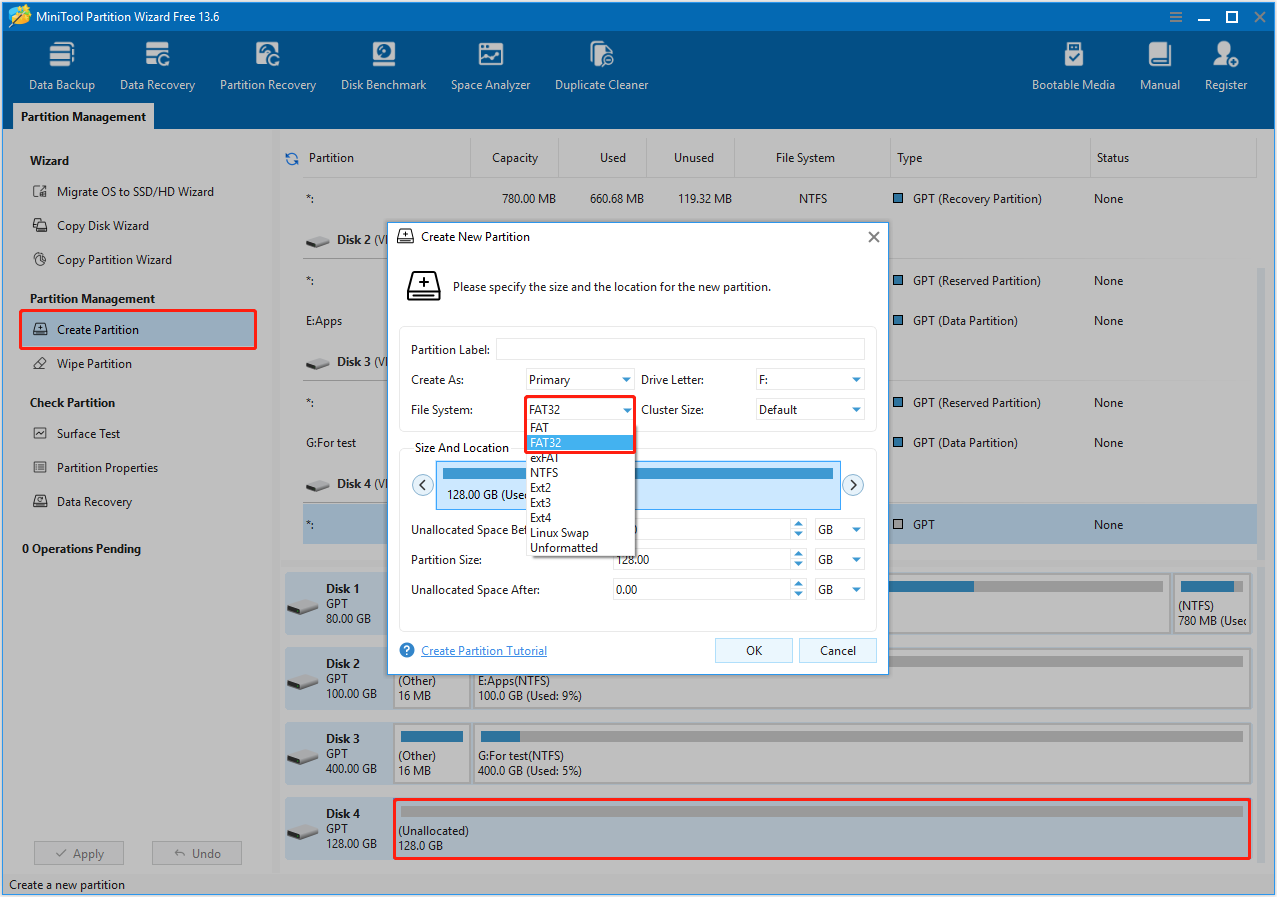
Task: Cancel the Create New Partition dialog
Action: tap(838, 650)
